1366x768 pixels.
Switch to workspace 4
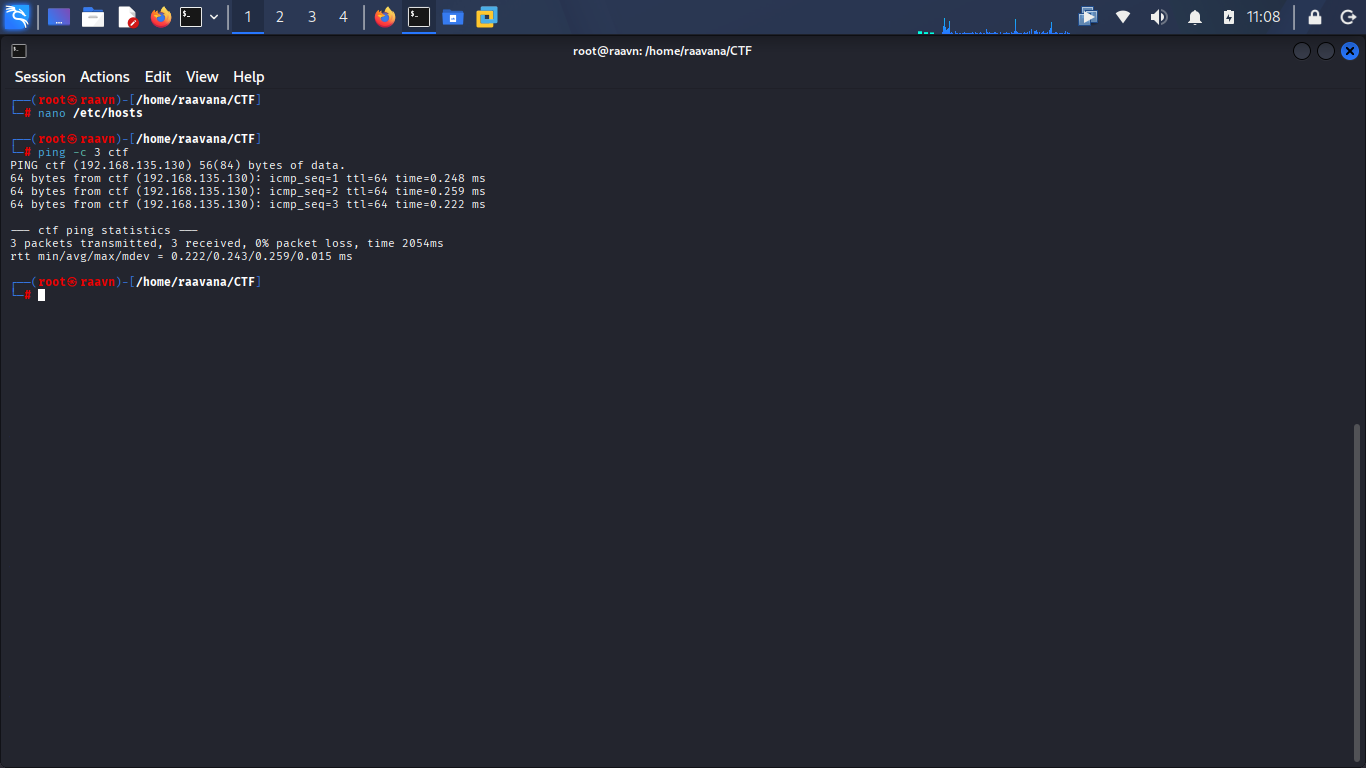[344, 17]
